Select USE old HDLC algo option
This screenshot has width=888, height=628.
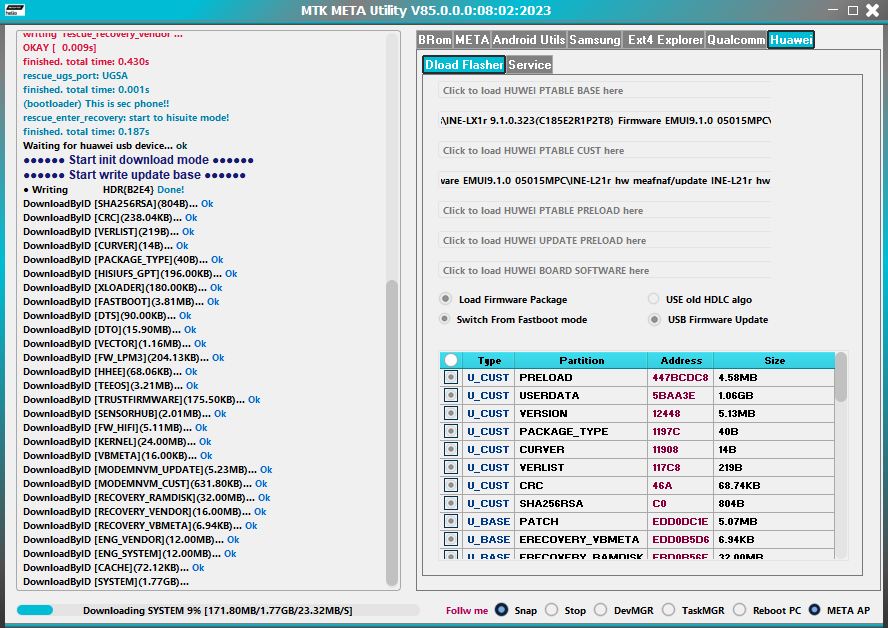(654, 299)
